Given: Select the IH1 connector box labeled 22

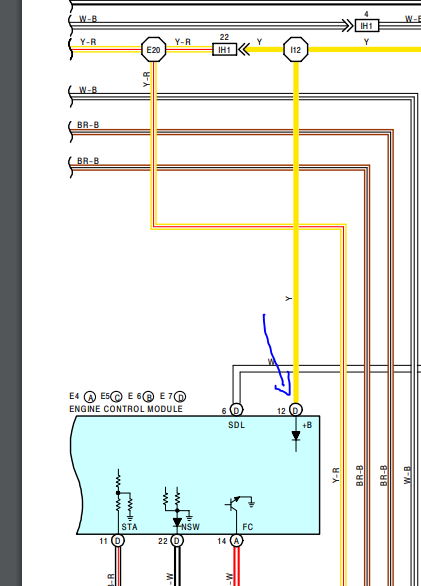Looking at the screenshot, I should (224, 49).
